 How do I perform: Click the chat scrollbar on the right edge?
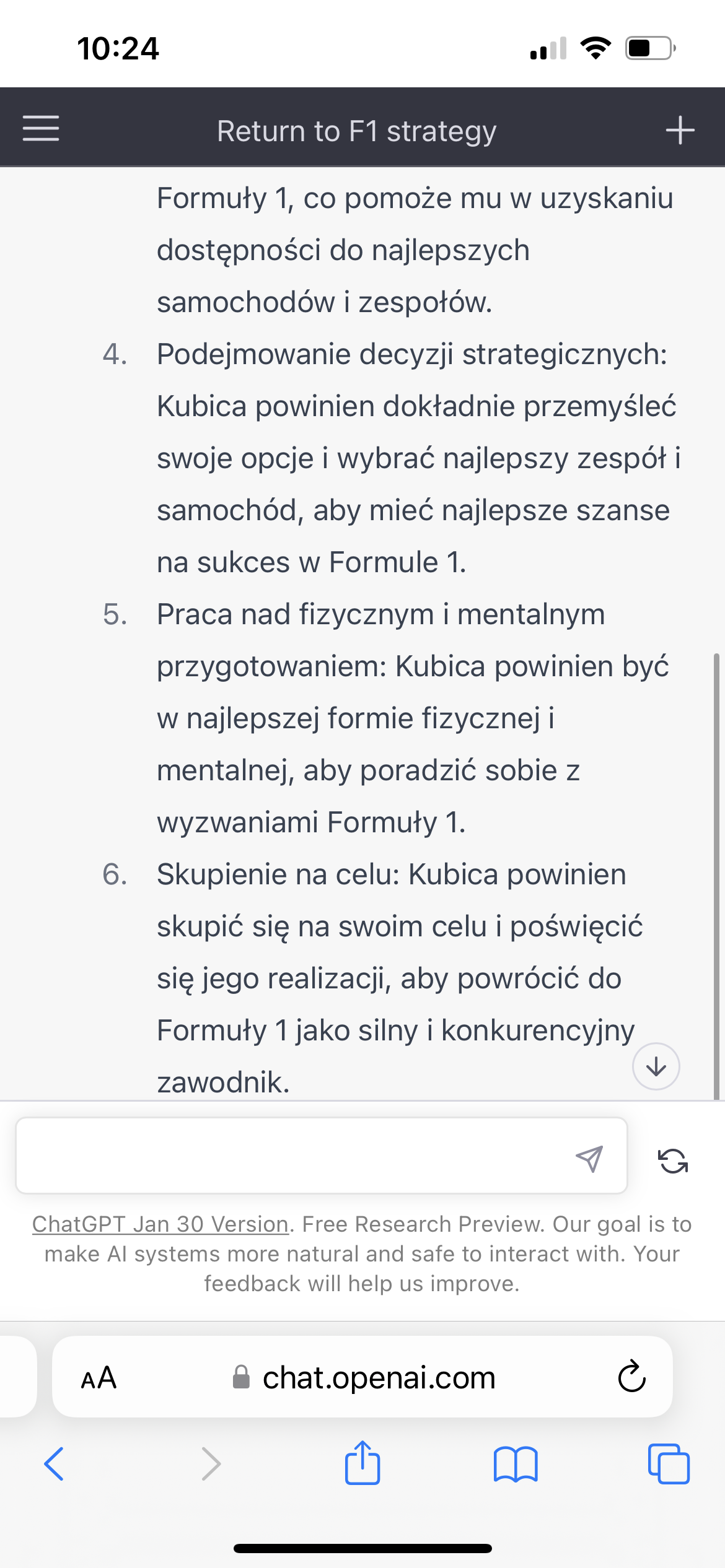coord(716,867)
